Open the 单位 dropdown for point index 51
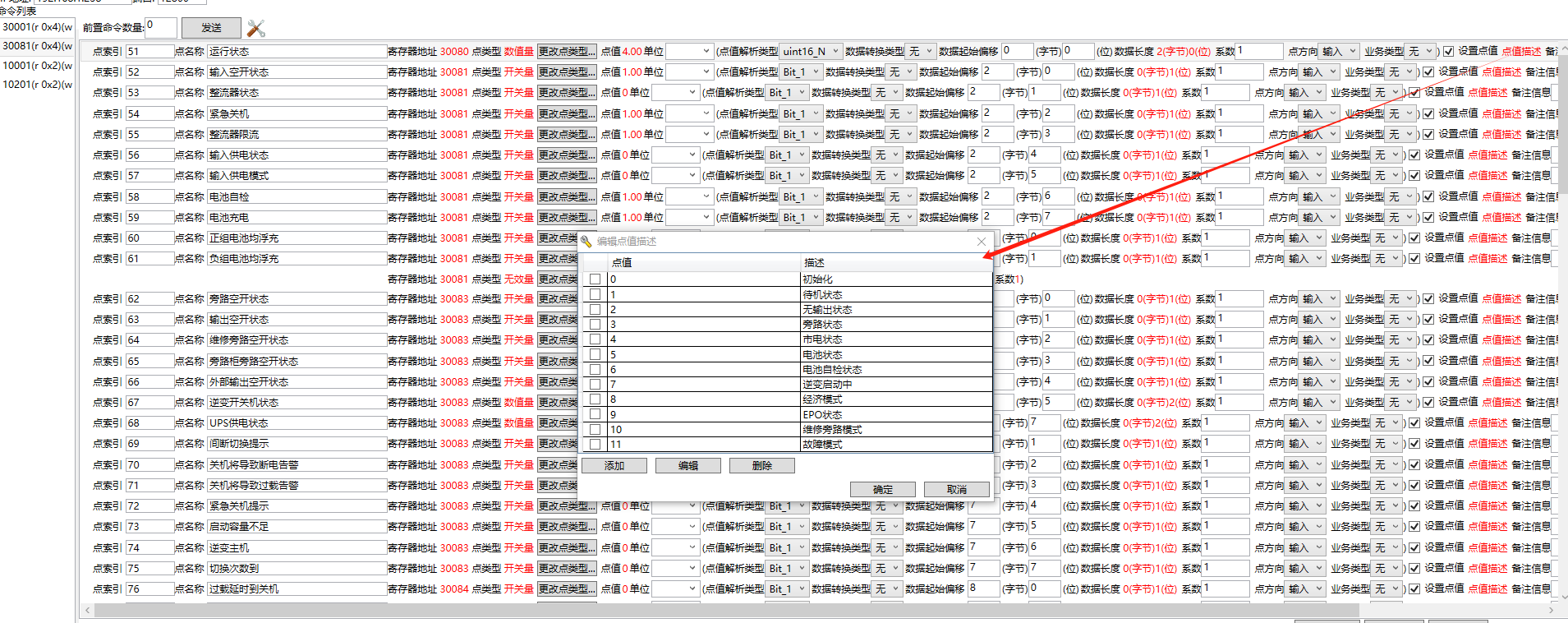This screenshot has width=1568, height=623. 688,51
